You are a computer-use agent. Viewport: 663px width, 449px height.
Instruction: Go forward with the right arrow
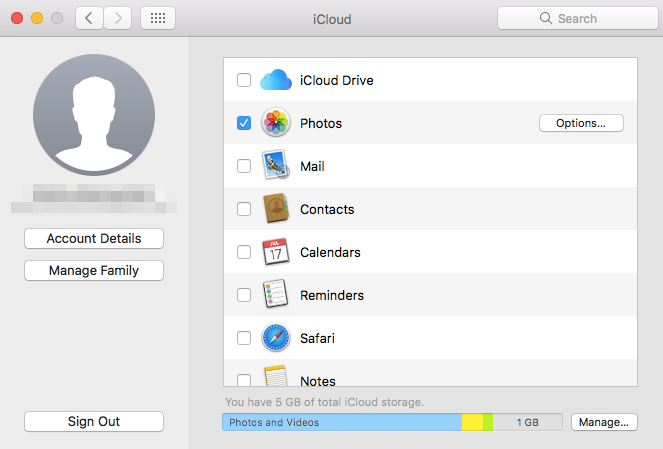(x=118, y=18)
